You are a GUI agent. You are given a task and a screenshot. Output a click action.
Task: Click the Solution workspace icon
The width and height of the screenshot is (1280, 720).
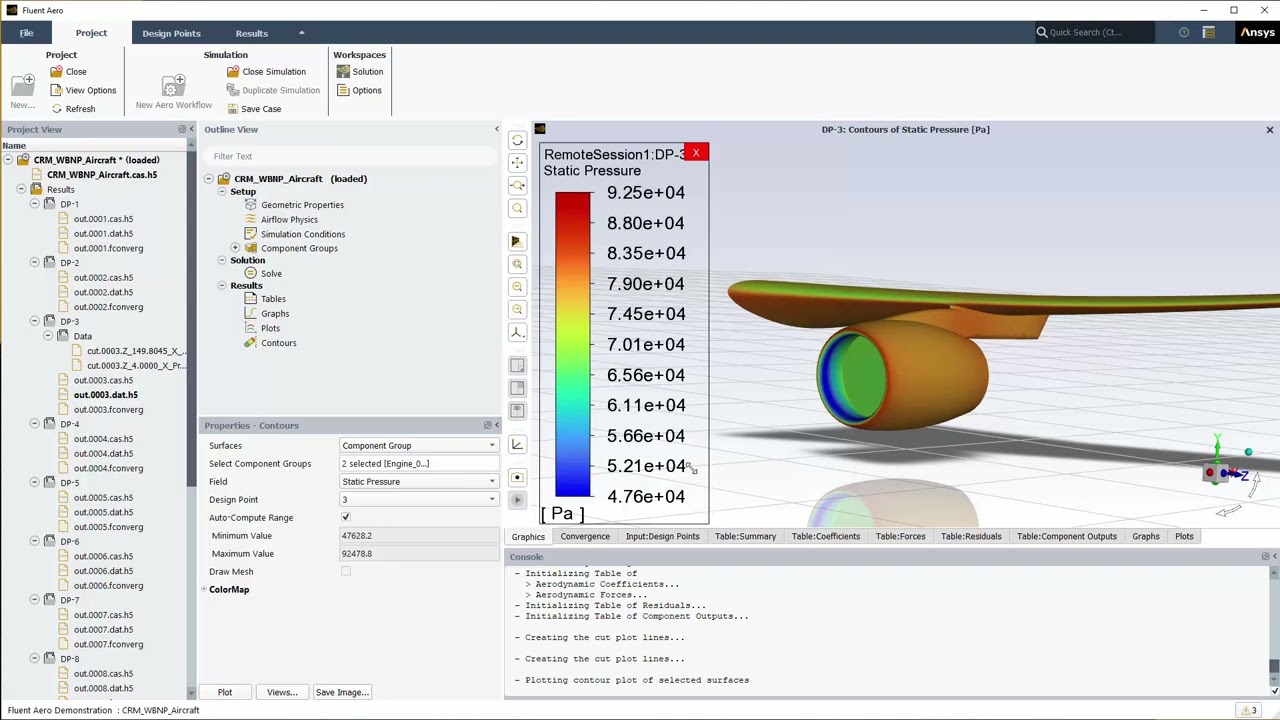click(343, 72)
